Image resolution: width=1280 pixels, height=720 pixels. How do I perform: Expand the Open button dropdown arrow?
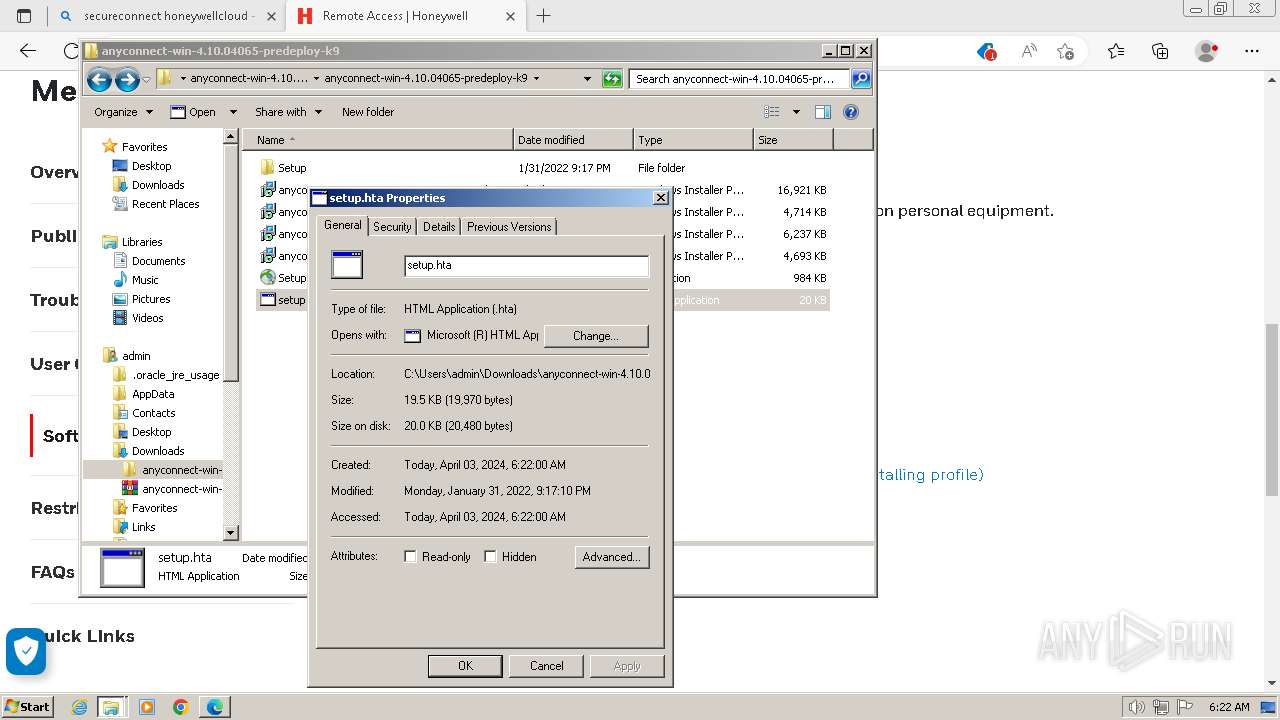pyautogui.click(x=233, y=112)
